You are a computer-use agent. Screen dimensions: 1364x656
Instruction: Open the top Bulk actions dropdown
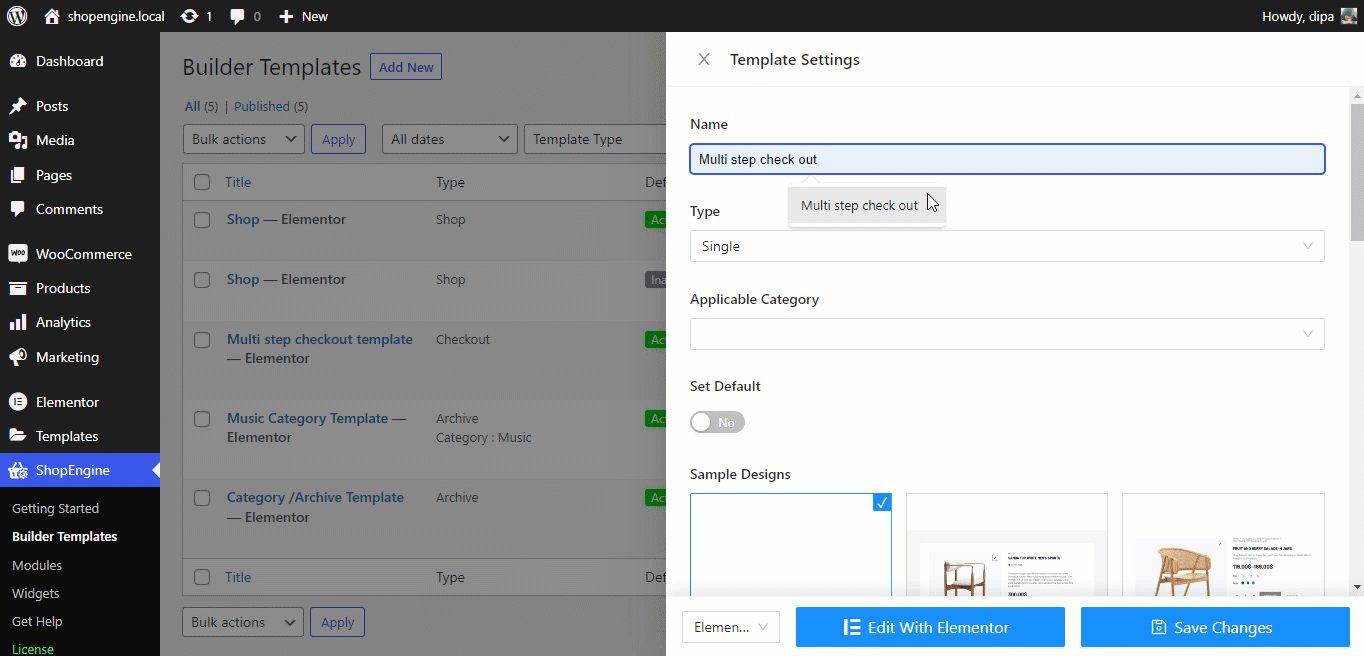(x=244, y=139)
